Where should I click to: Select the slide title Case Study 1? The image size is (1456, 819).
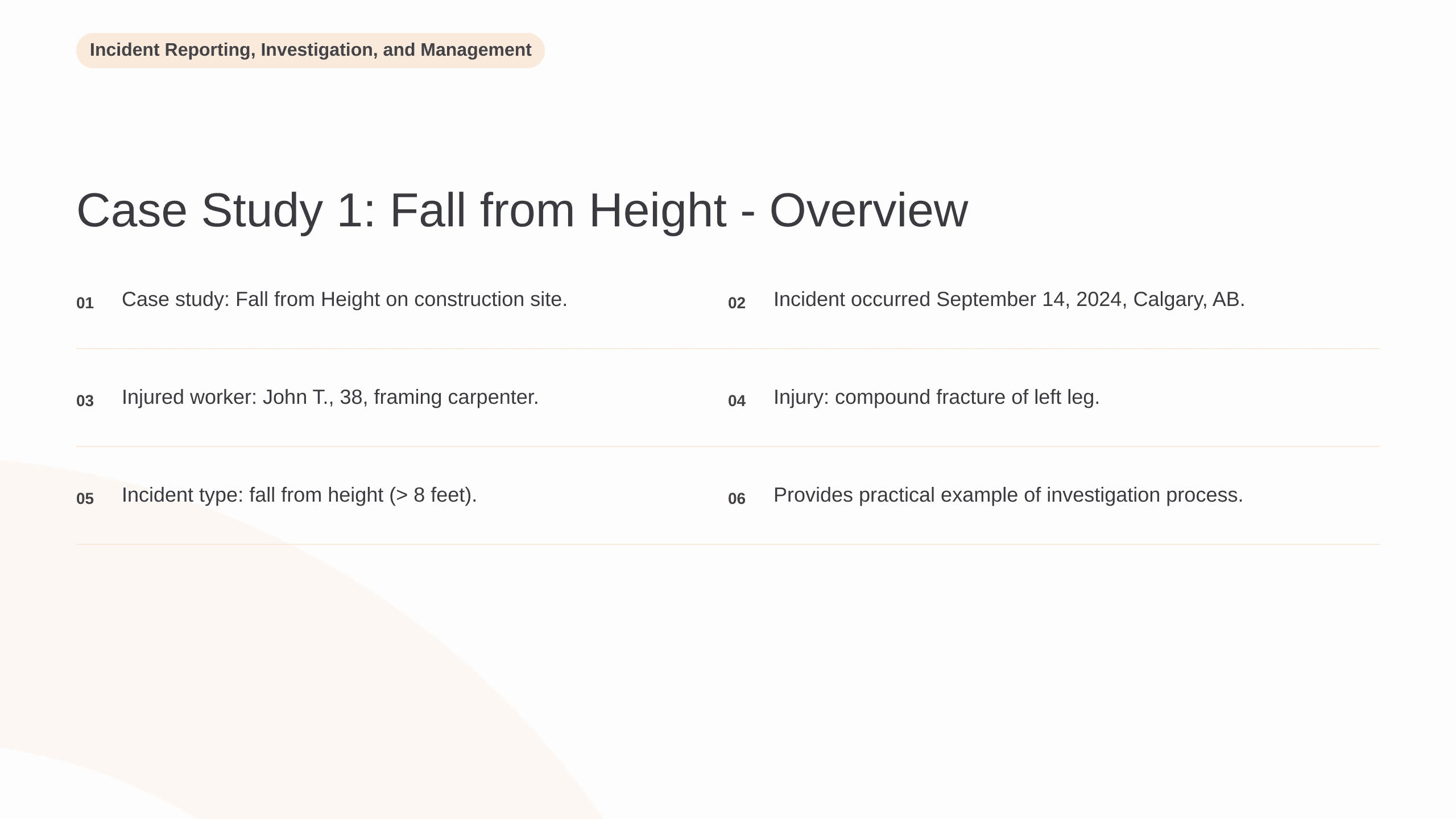pos(522,210)
